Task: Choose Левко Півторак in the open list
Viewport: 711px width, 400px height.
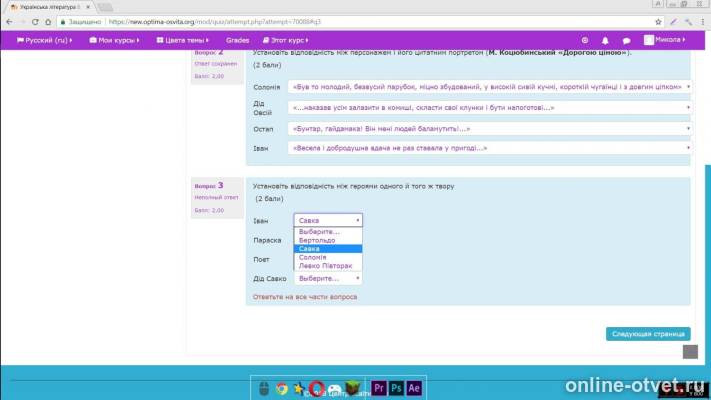Action: coord(328,266)
